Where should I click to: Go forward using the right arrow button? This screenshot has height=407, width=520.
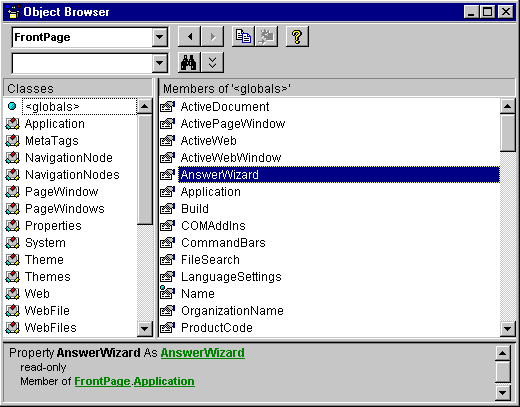tap(212, 36)
